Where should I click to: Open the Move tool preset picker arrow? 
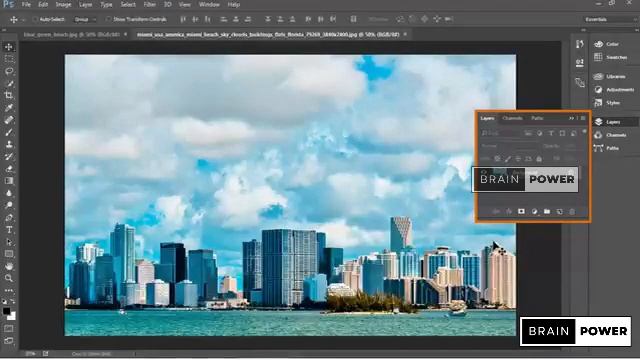point(23,20)
